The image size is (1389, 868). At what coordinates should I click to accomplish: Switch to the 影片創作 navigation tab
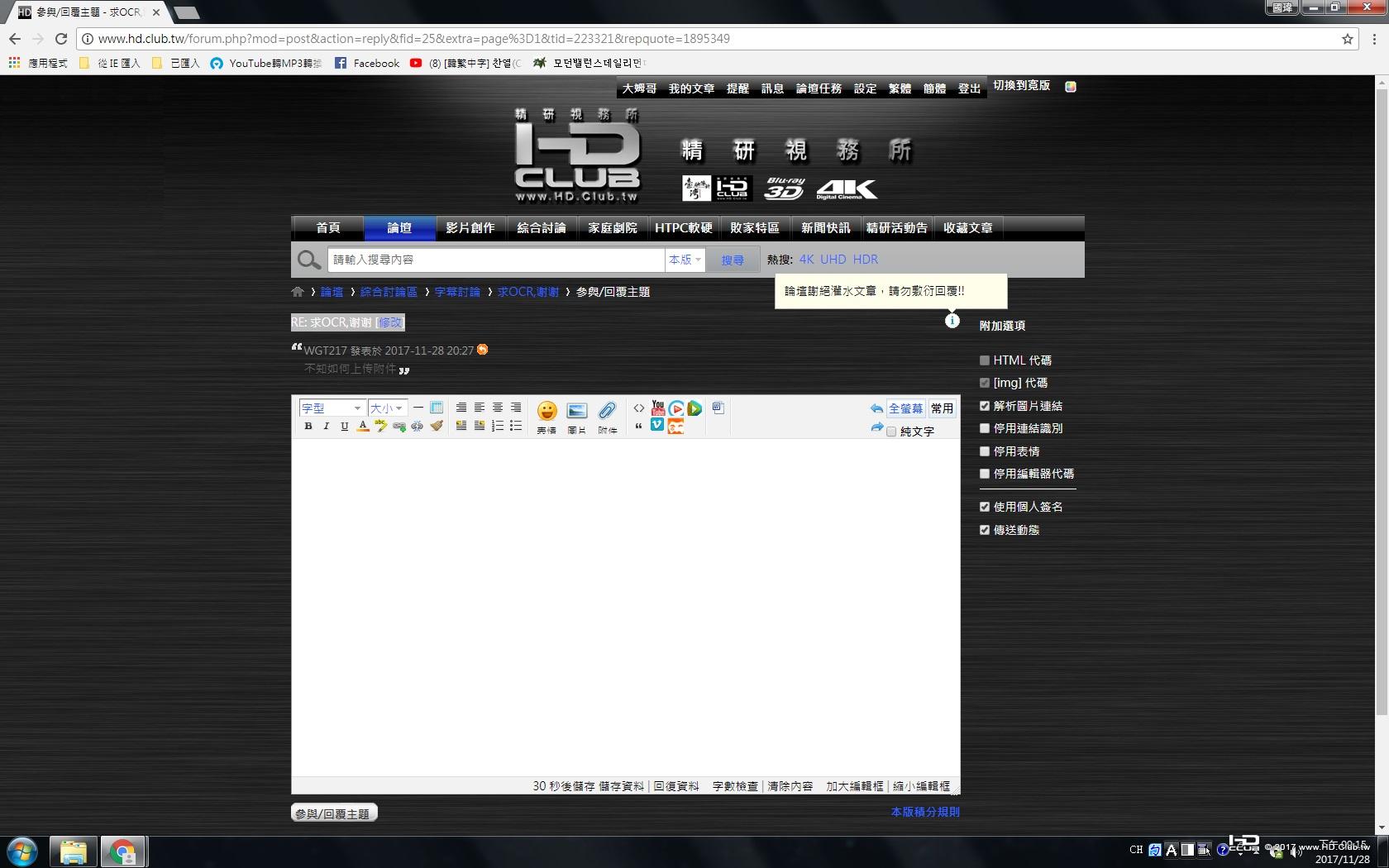click(x=470, y=228)
